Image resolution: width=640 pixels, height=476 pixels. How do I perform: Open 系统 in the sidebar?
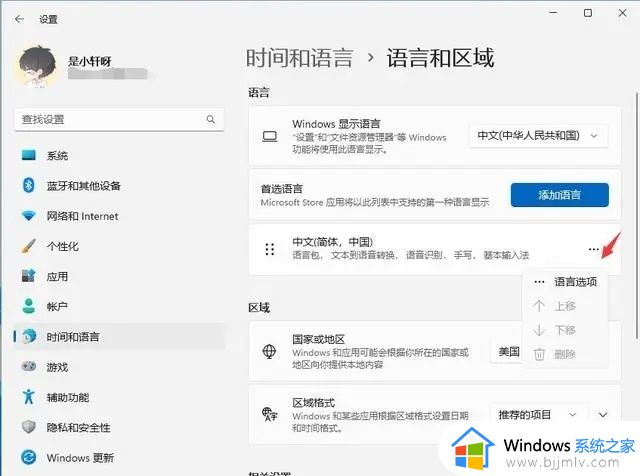119,156
